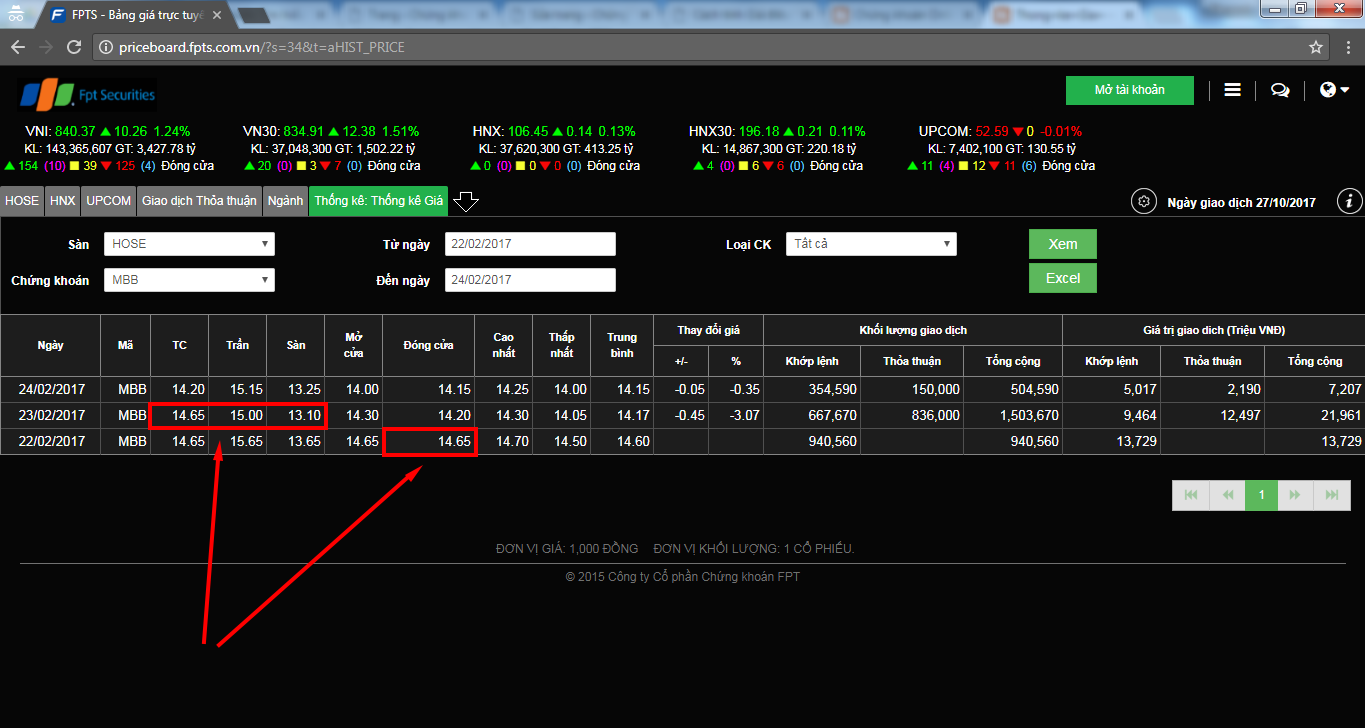Reload the page with refresh icon
This screenshot has width=1365, height=728.
click(x=74, y=47)
